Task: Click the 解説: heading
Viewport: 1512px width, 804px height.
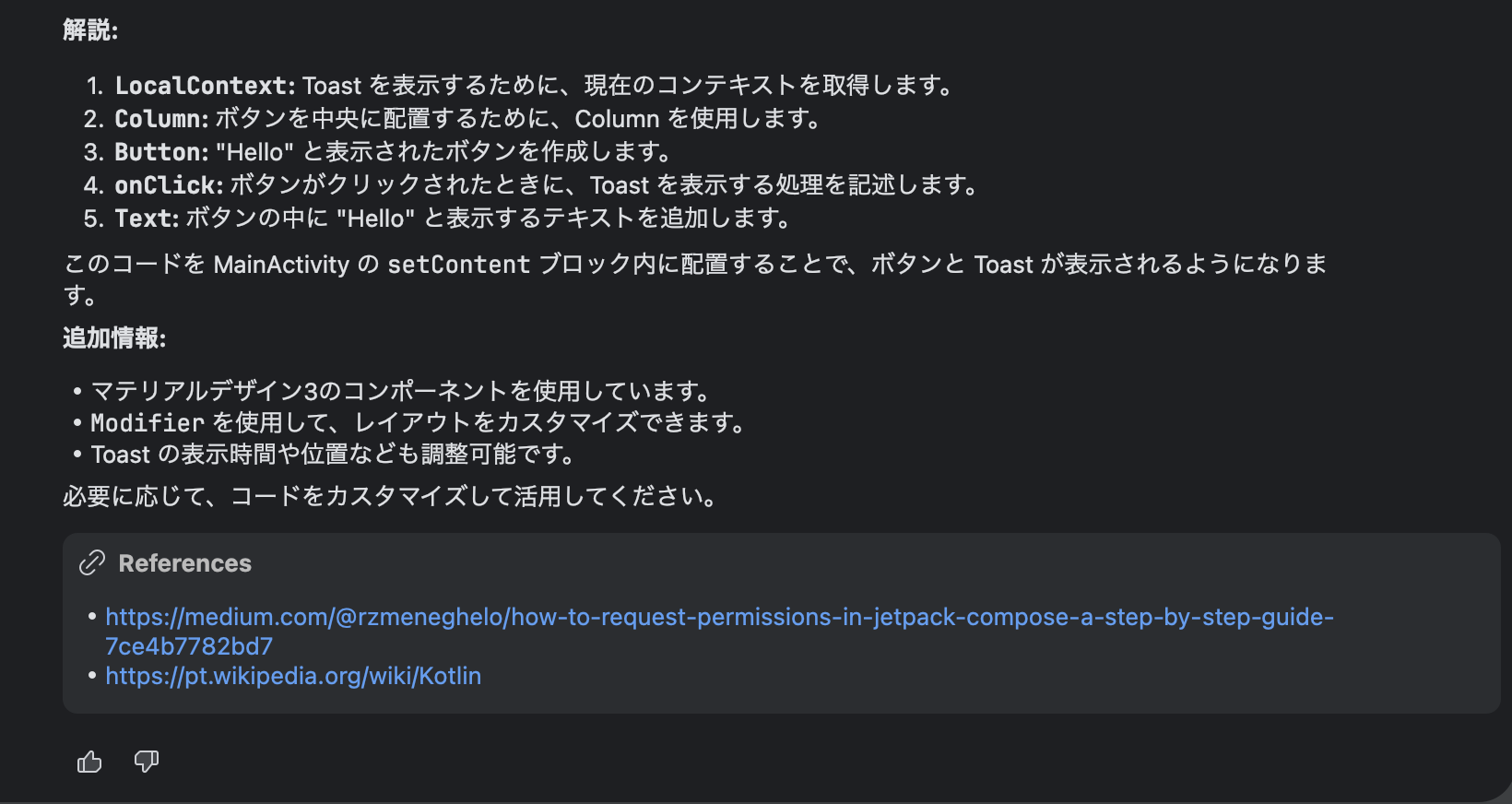Action: point(90,30)
